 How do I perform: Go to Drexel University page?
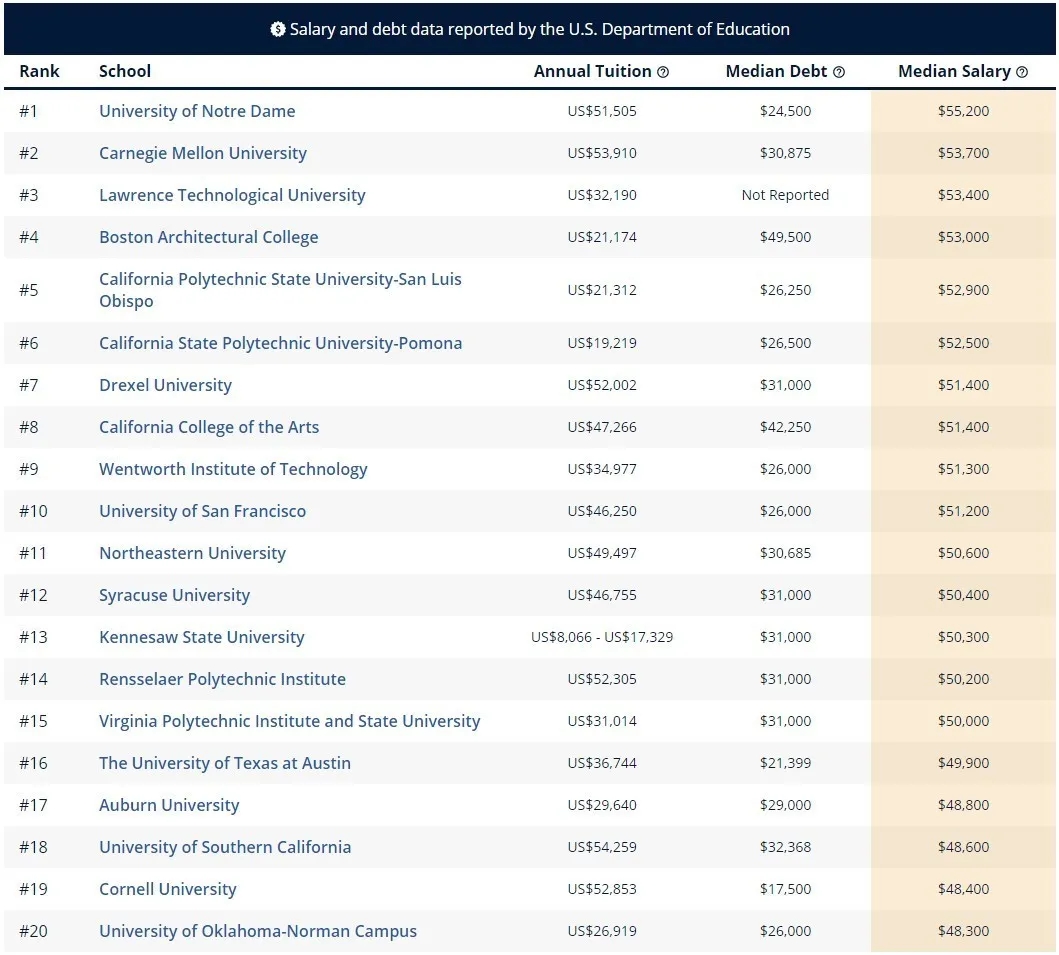tap(165, 385)
